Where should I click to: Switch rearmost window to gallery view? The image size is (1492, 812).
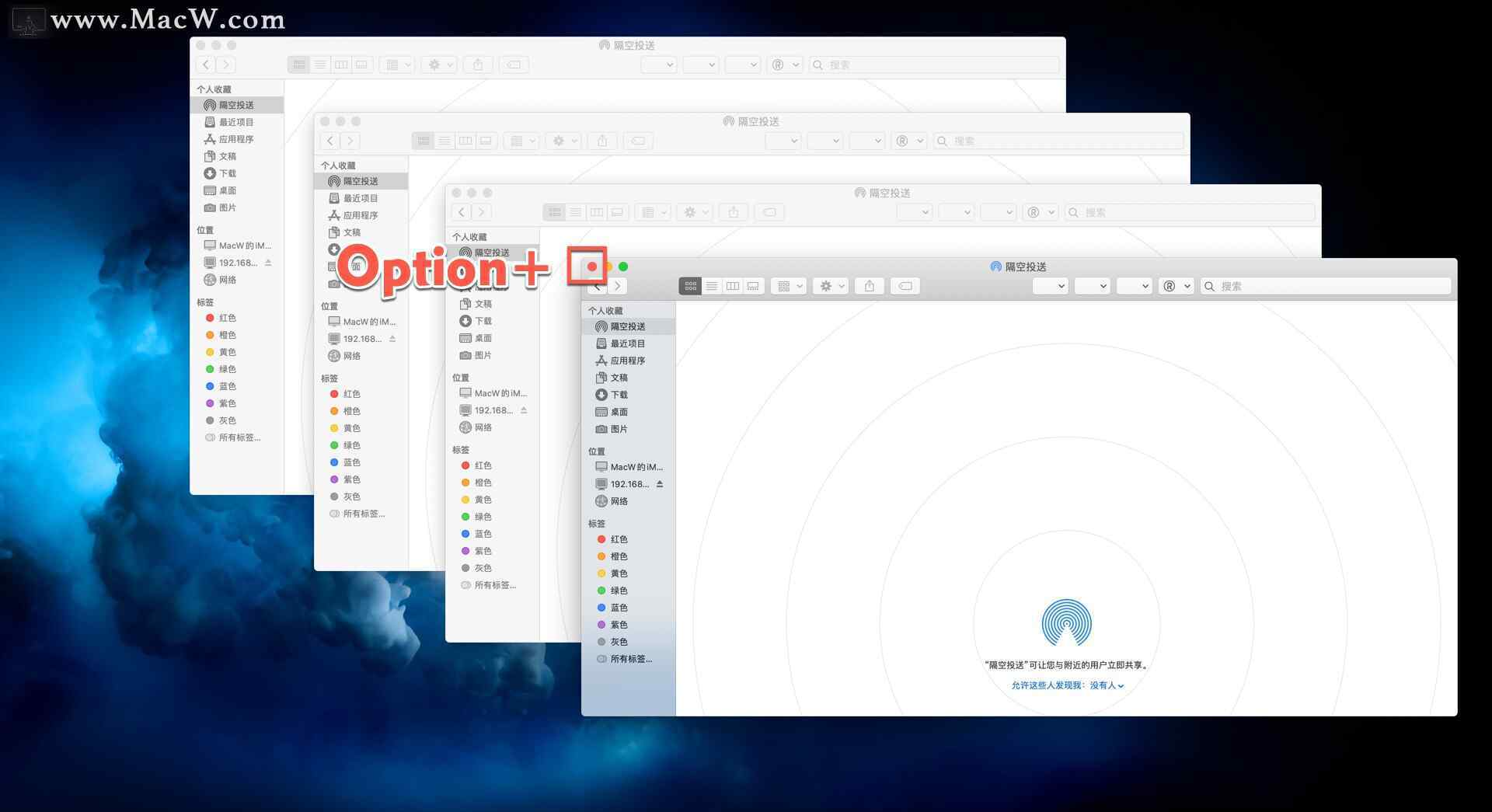(361, 64)
